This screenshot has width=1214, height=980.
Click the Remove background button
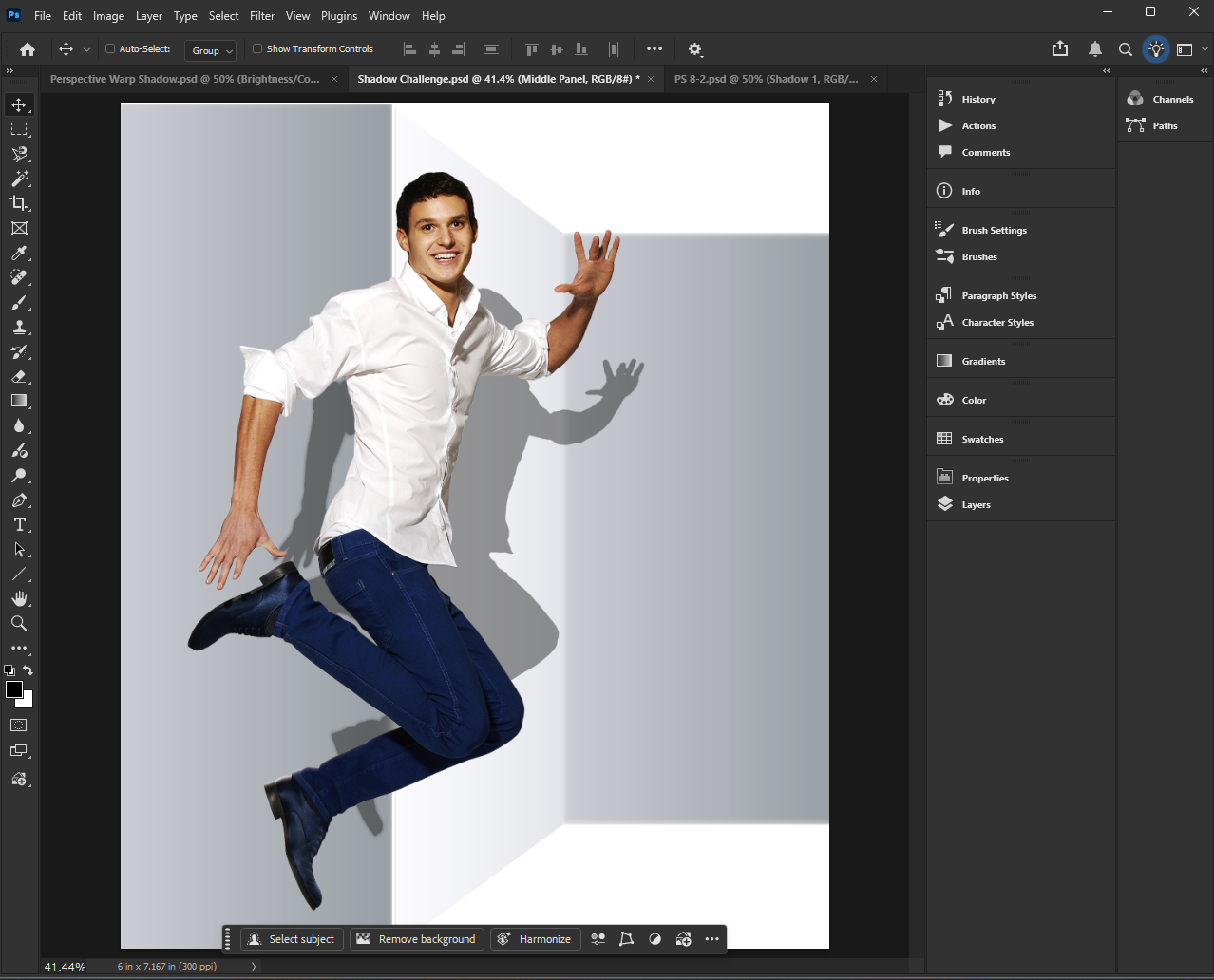[x=416, y=938]
